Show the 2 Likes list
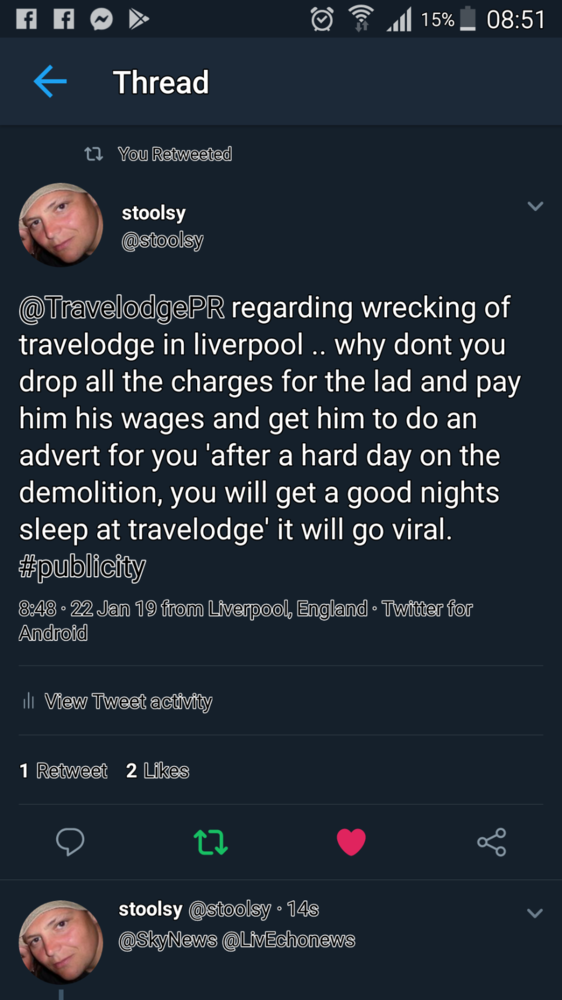The image size is (562, 1000). click(x=158, y=771)
